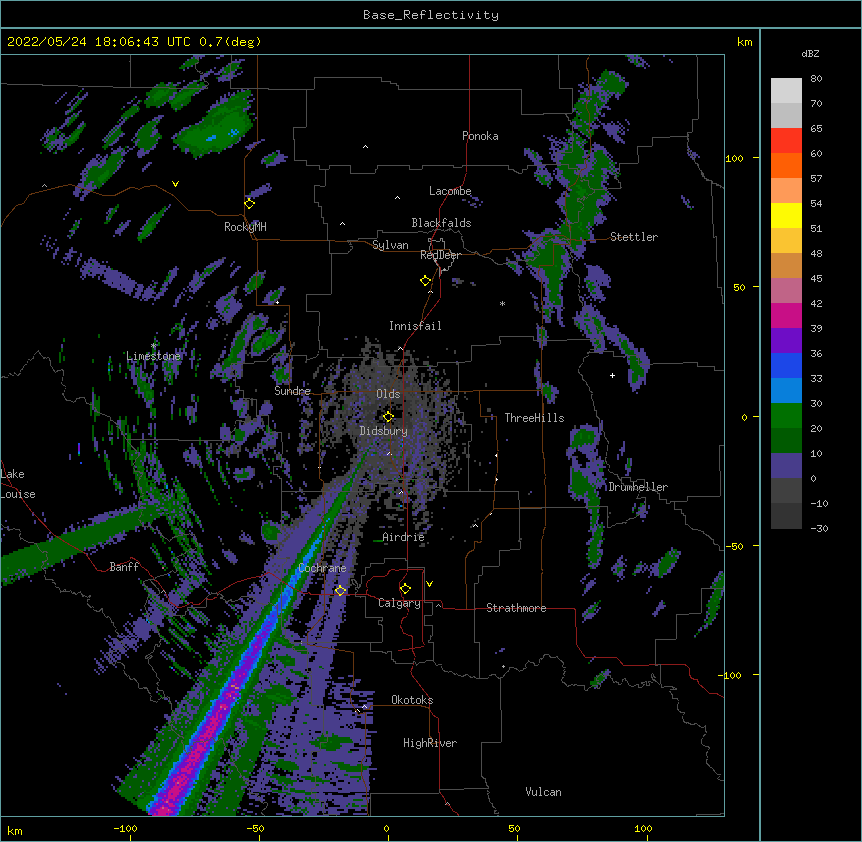Click the Base_Reflectivity title
Viewport: 862px width, 842px height.
pyautogui.click(x=431, y=15)
